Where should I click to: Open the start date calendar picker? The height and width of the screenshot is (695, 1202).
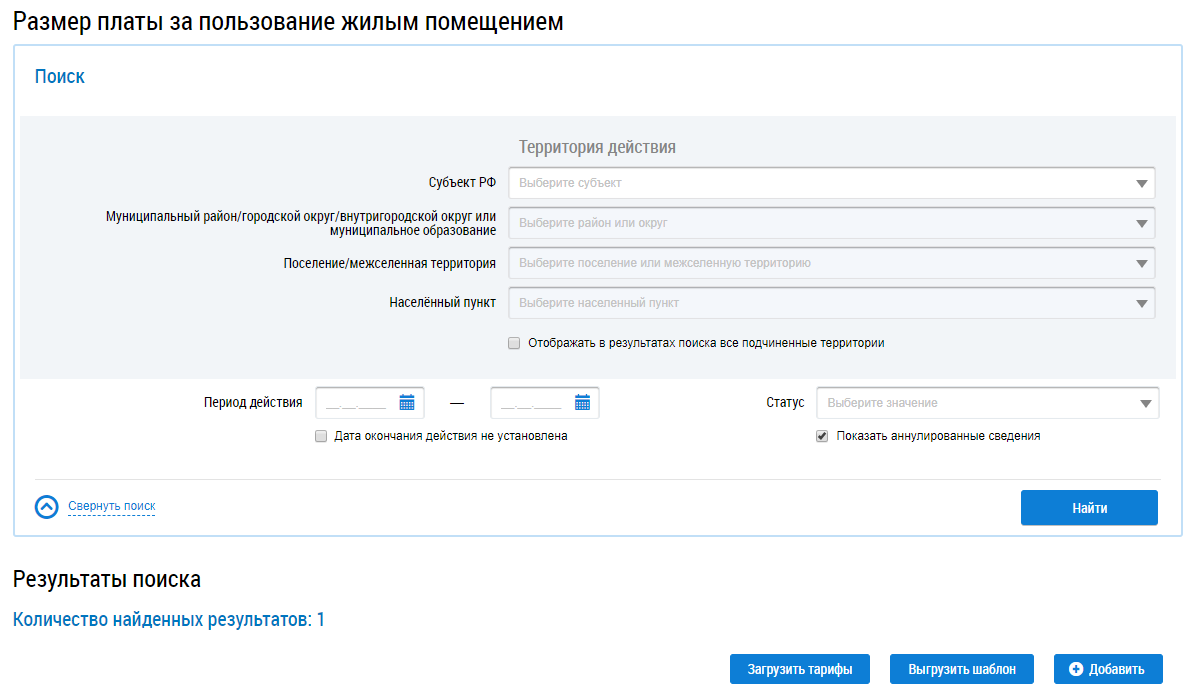(x=407, y=403)
